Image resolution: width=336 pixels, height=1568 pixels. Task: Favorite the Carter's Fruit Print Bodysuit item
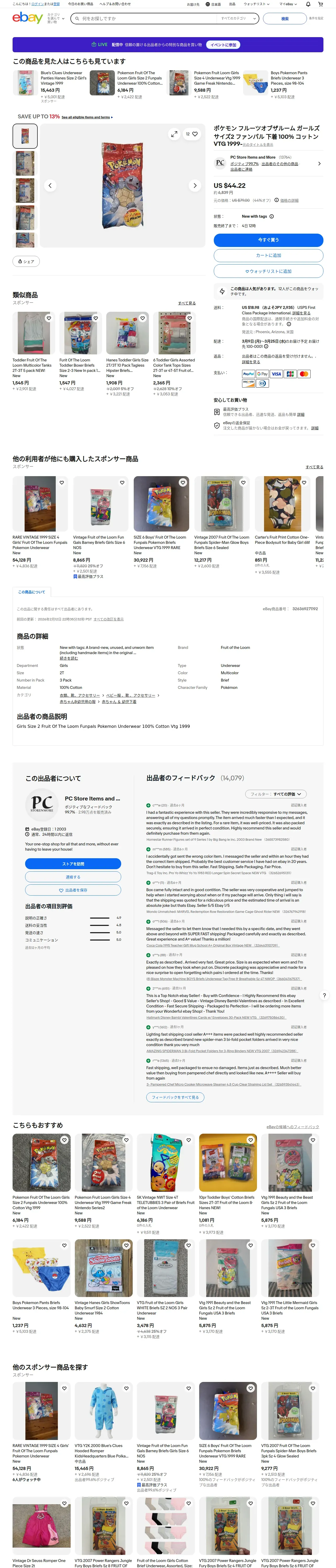304,483
